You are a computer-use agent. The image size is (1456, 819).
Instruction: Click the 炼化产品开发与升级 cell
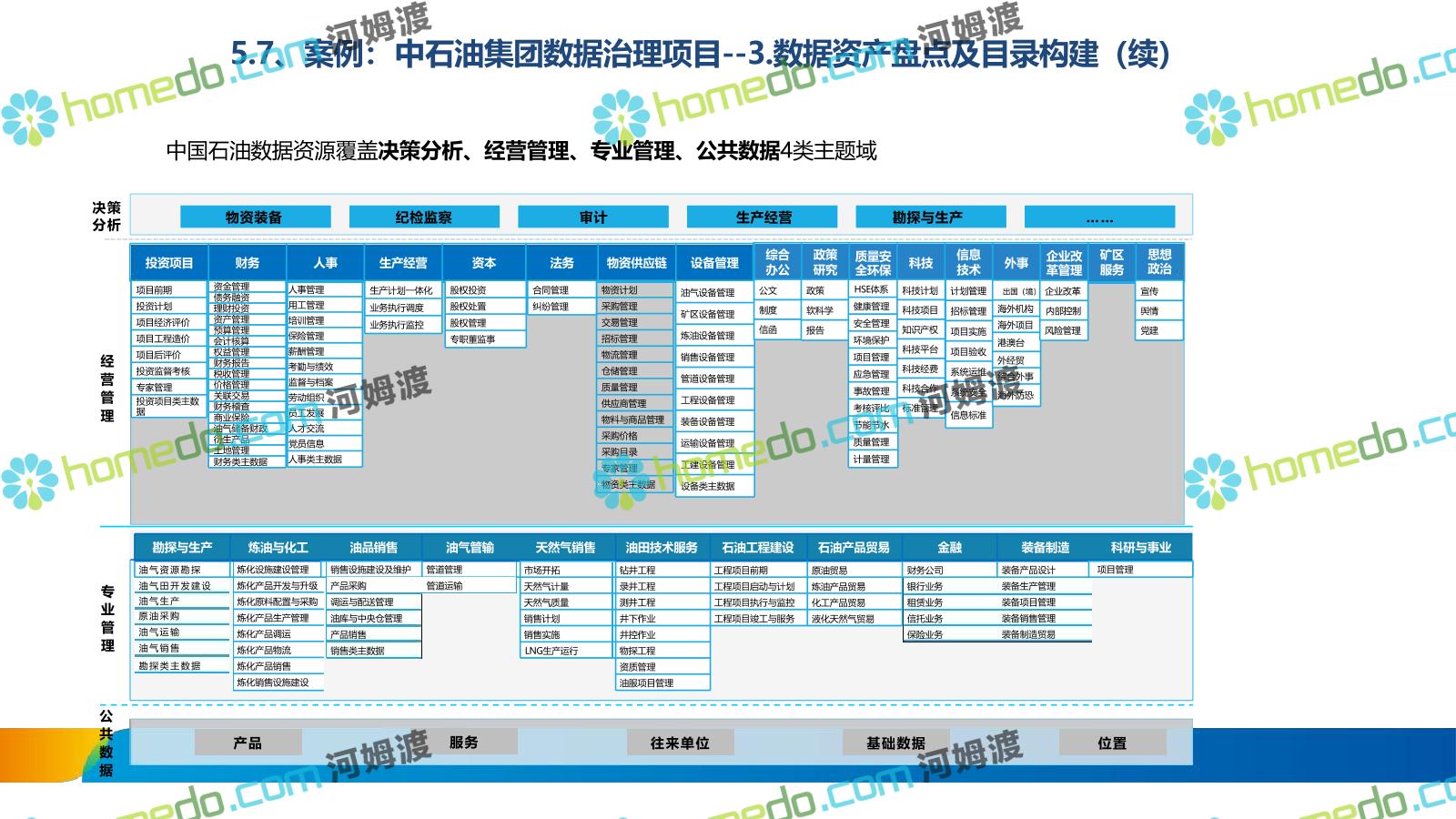278,586
